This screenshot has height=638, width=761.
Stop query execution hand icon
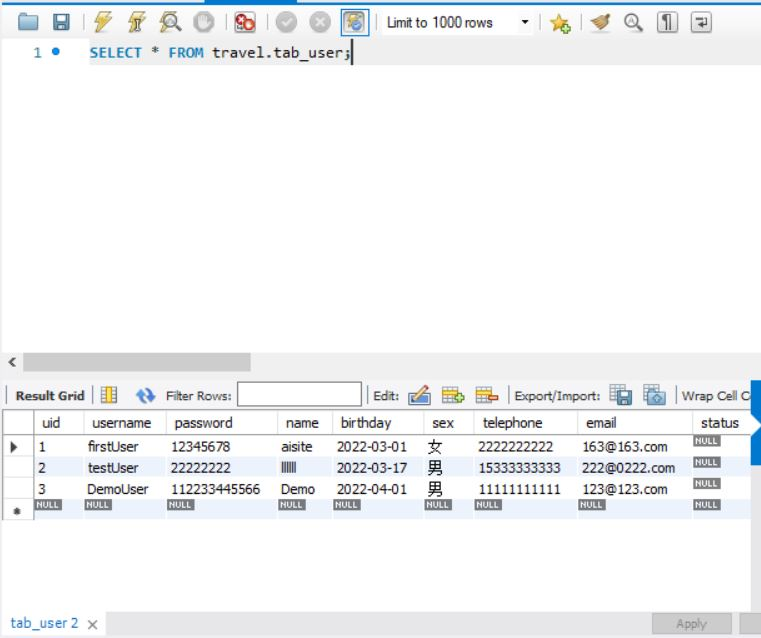pyautogui.click(x=203, y=22)
